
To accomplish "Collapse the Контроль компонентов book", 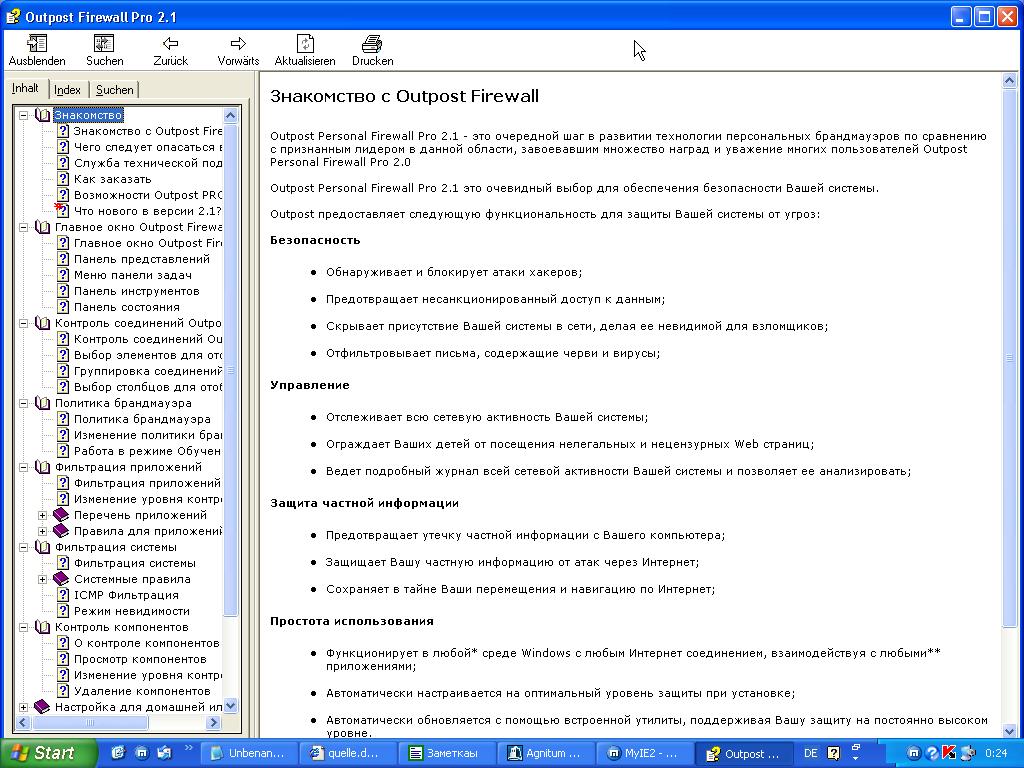I will 24,628.
